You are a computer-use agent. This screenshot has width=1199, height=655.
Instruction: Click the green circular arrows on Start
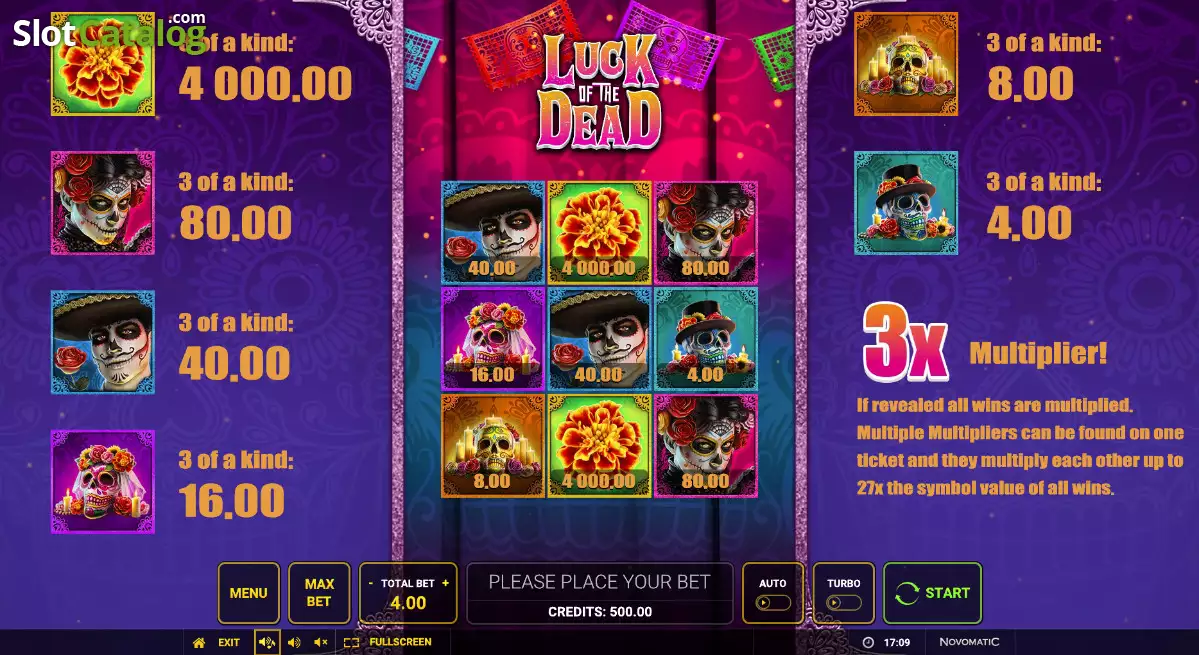(x=907, y=593)
